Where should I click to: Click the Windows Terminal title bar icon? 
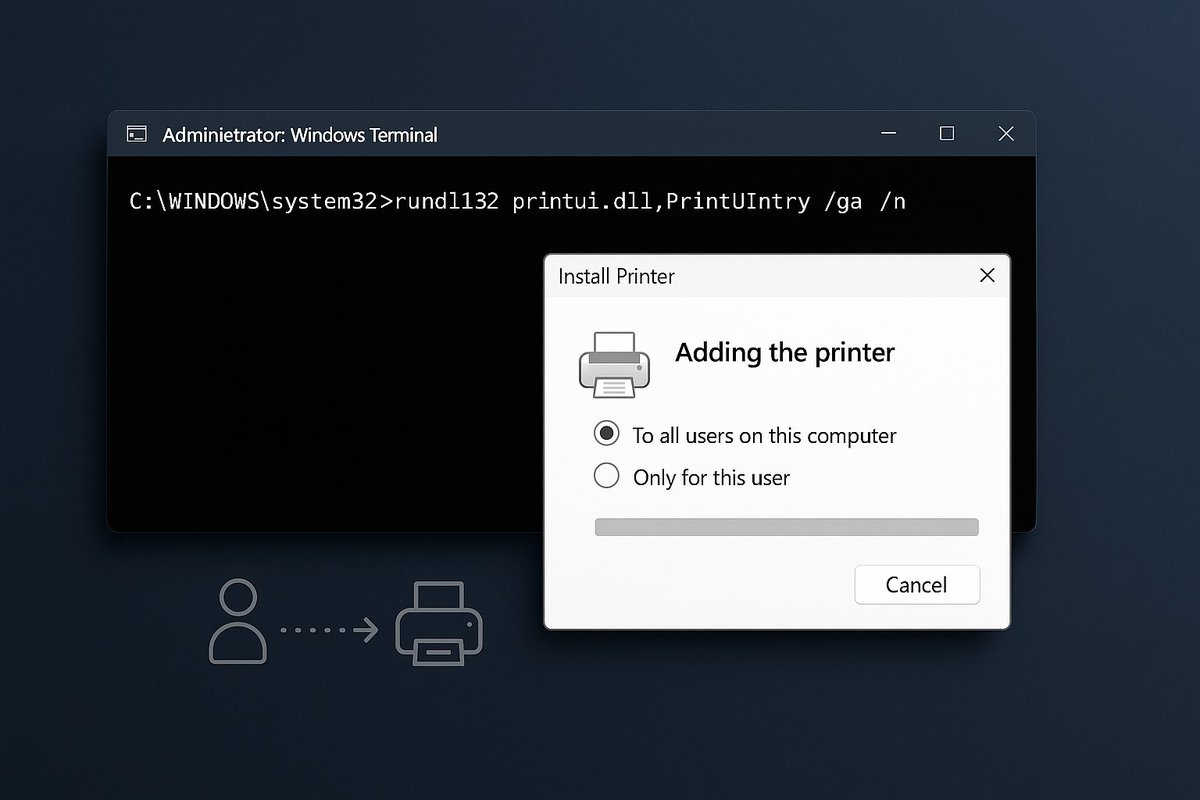137,134
